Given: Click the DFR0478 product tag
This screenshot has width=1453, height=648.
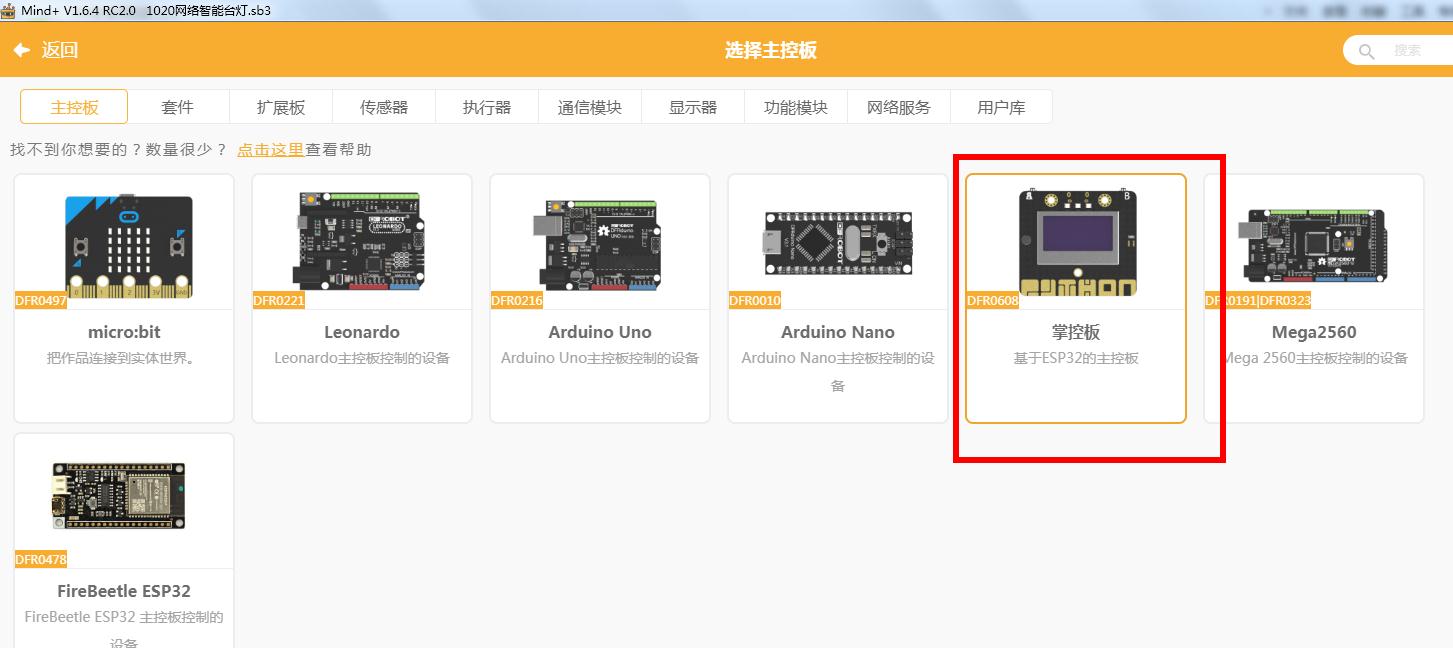Looking at the screenshot, I should [x=41, y=560].
